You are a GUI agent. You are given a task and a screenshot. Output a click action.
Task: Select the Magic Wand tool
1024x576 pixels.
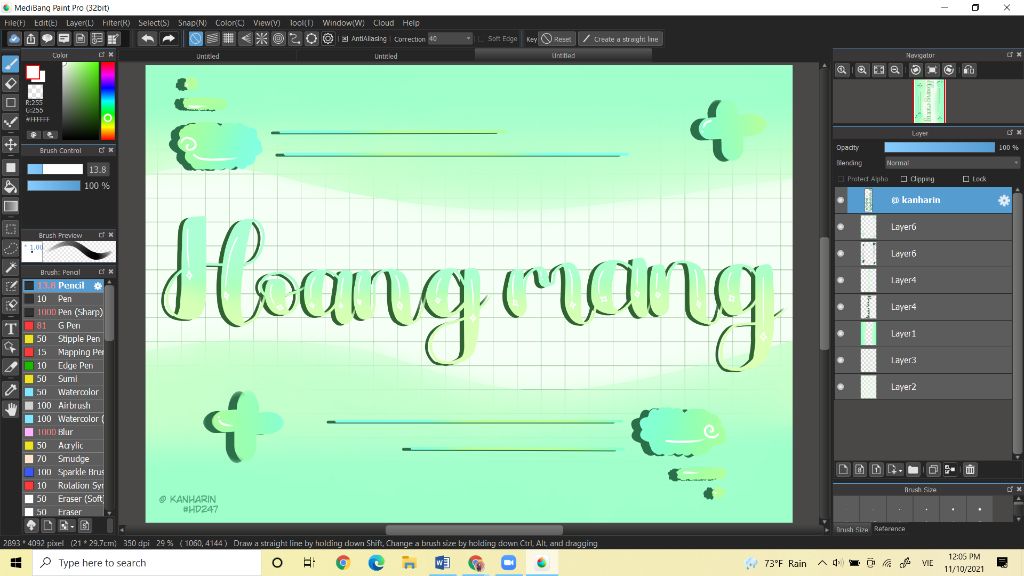coord(10,267)
